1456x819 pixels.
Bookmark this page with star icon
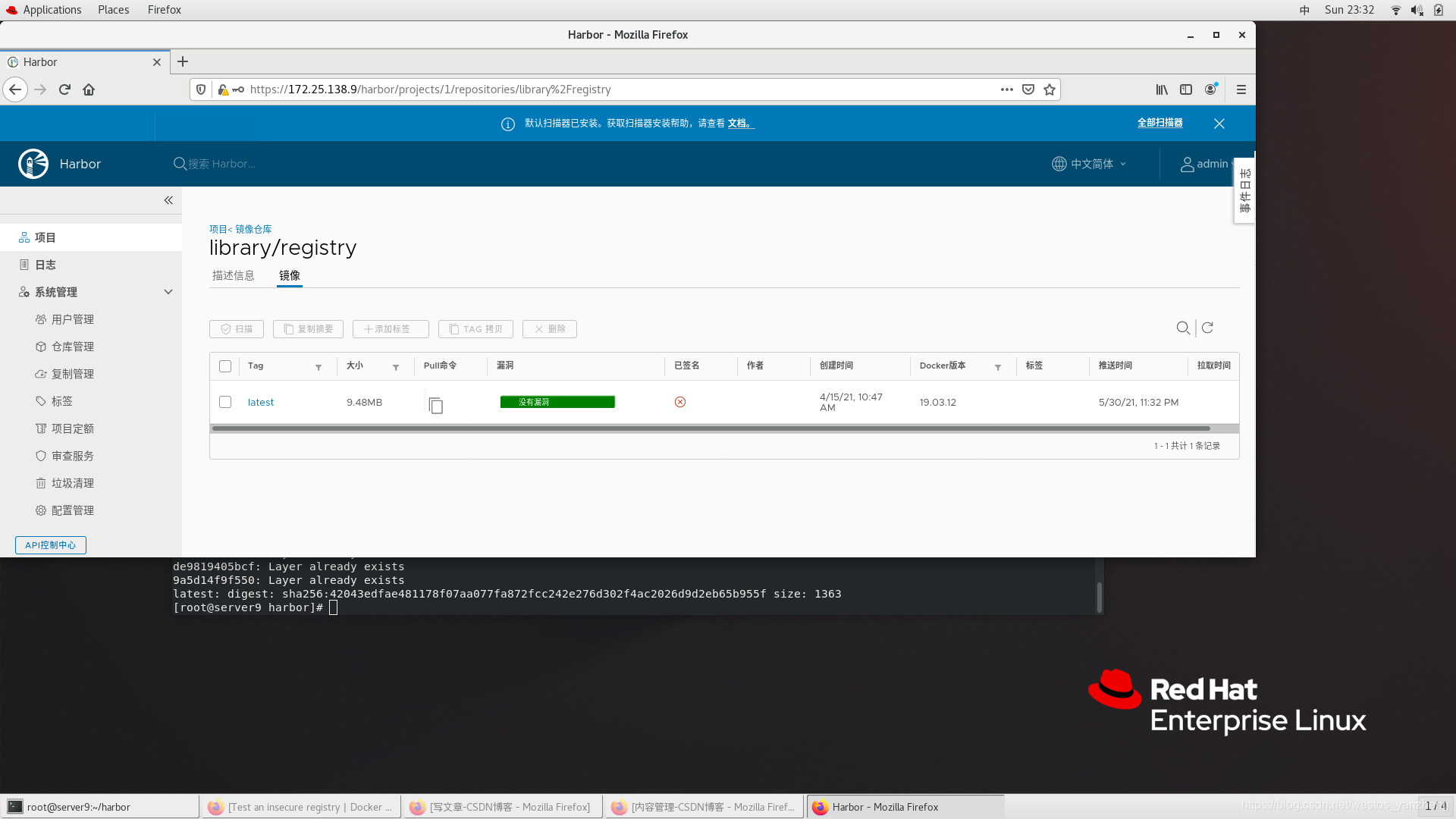click(1050, 89)
